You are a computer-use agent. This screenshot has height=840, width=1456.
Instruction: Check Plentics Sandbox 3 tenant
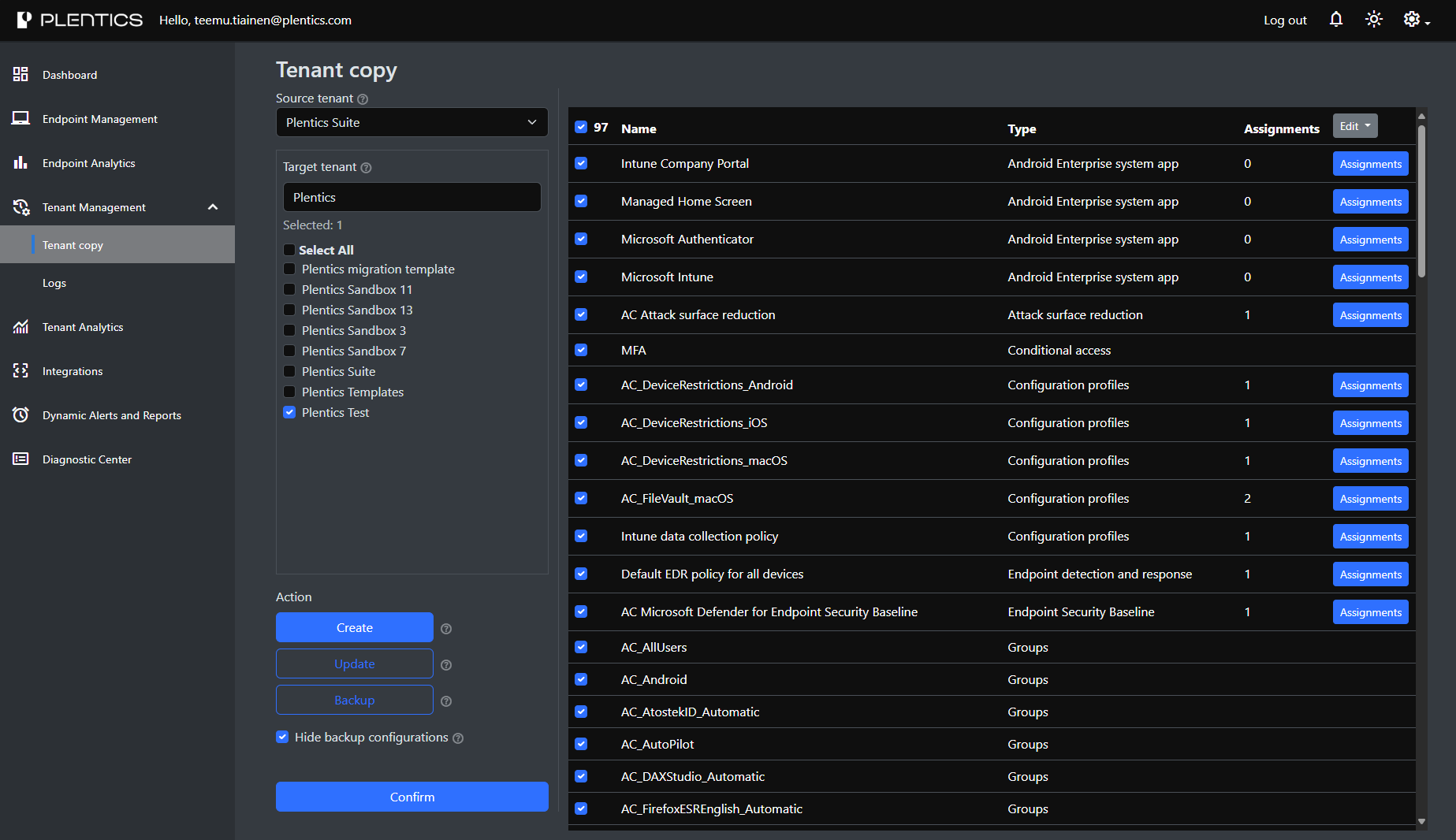click(x=289, y=330)
